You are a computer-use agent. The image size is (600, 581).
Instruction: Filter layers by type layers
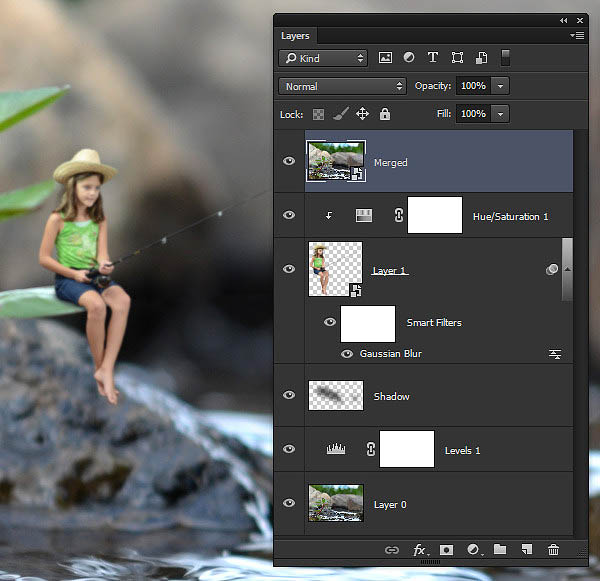coord(433,59)
